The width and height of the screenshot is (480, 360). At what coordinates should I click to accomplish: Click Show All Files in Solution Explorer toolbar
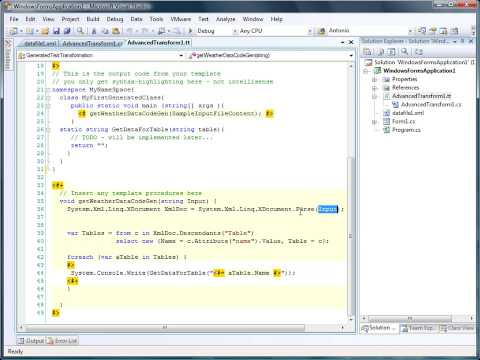pos(381,52)
